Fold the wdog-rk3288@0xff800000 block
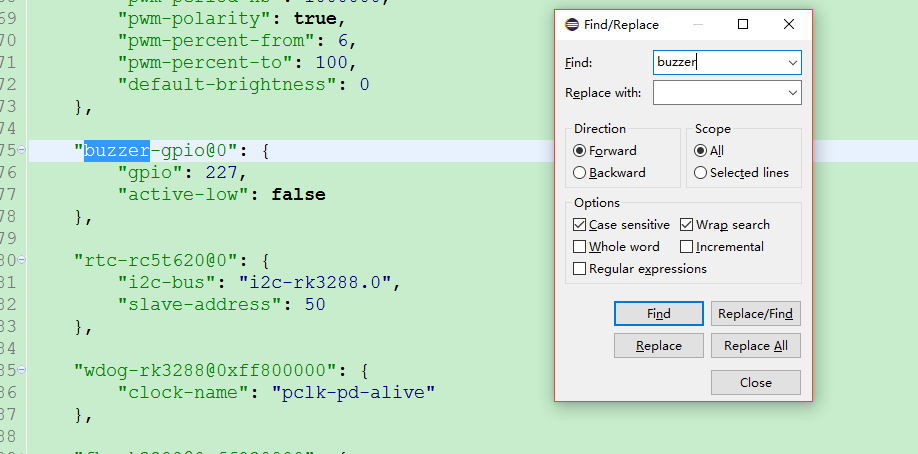Screen dimensions: 918x454 (22, 369)
